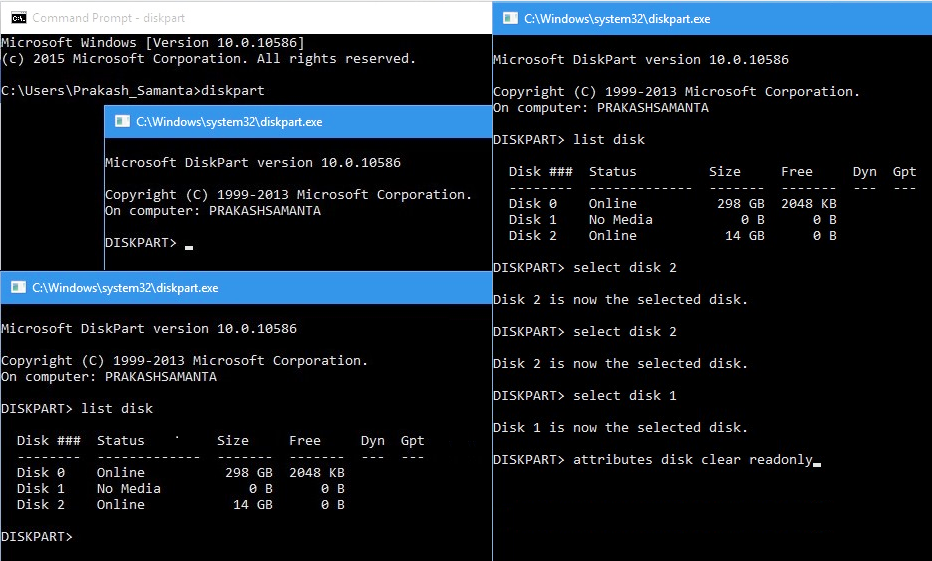Click the 'Free' header in the bottom-left window
This screenshot has height=561, width=932.
(305, 440)
